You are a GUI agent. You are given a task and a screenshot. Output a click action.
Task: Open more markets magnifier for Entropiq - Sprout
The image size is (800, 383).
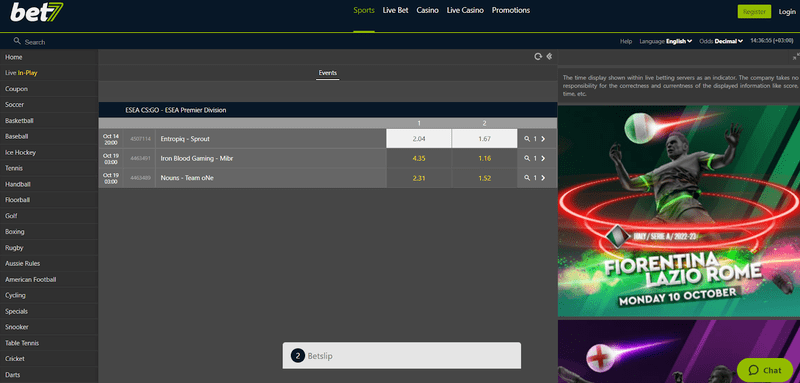coord(527,139)
